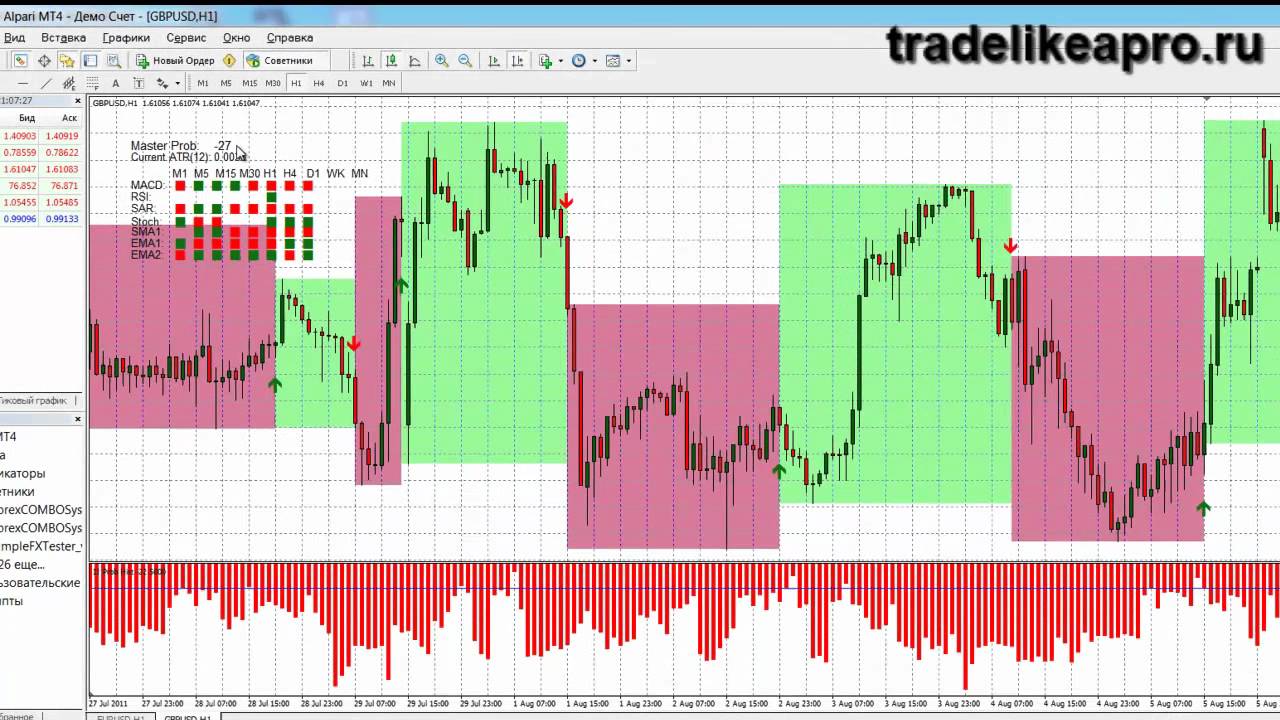Image resolution: width=1280 pixels, height=720 pixels.
Task: Open the Strategy Tester magnifier icon
Action: 113,61
